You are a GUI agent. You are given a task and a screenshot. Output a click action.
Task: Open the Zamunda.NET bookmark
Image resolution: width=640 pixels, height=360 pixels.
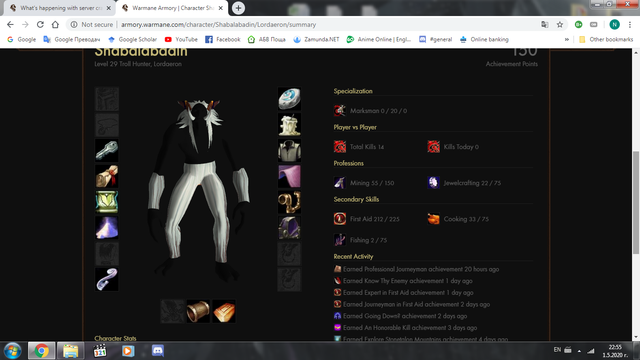pos(316,40)
